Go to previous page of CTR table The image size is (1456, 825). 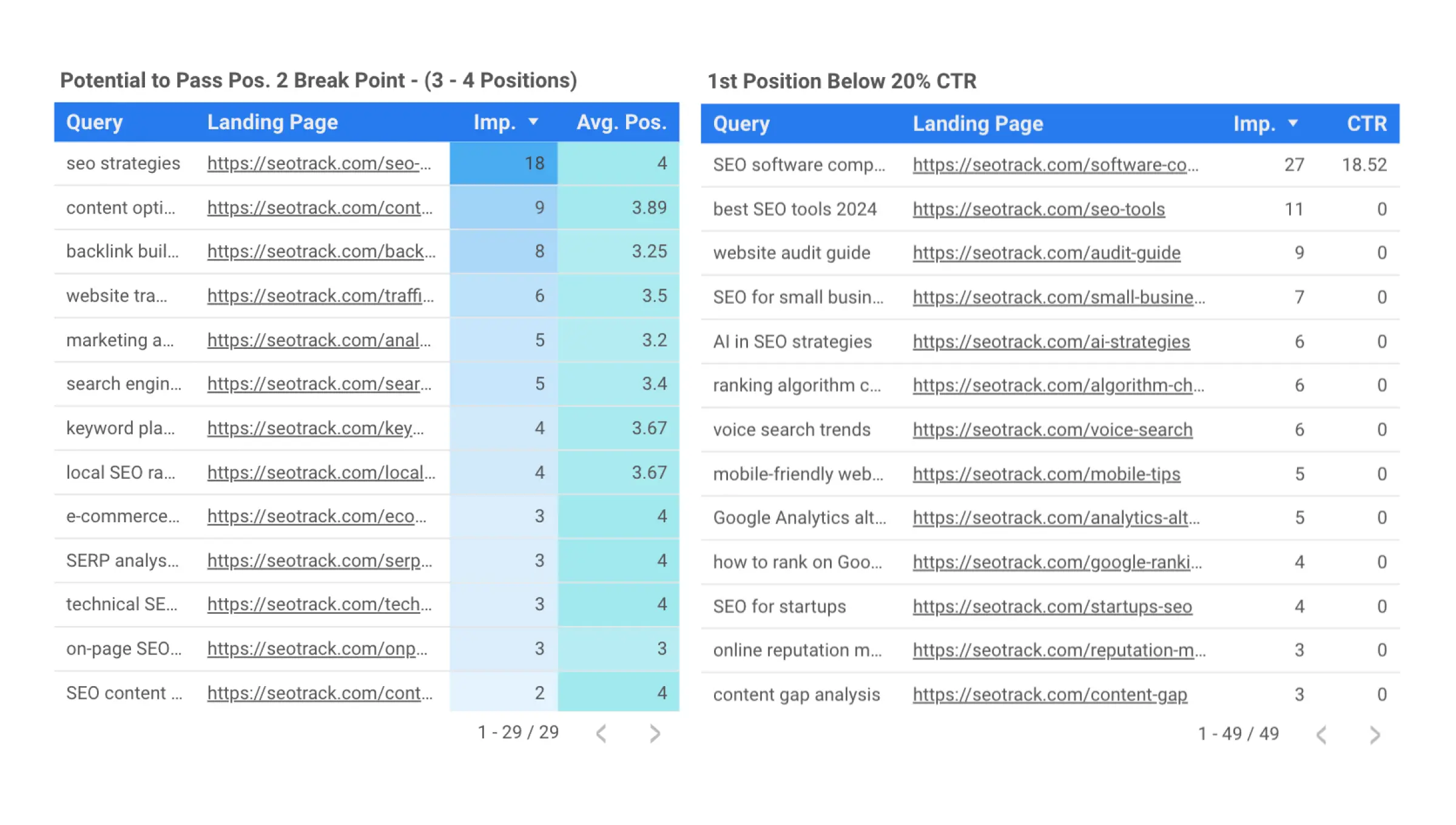pyautogui.click(x=1321, y=735)
